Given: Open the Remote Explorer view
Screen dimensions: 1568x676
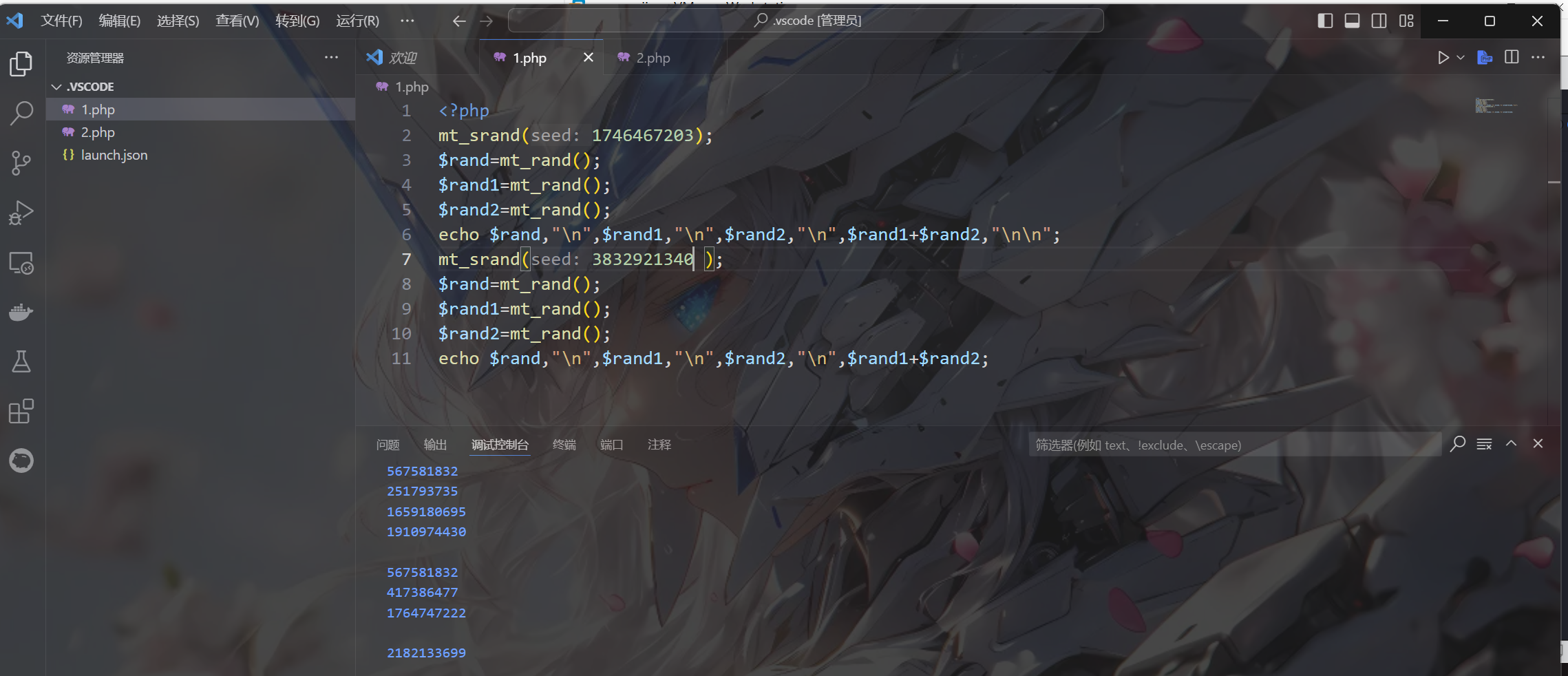Looking at the screenshot, I should point(21,263).
